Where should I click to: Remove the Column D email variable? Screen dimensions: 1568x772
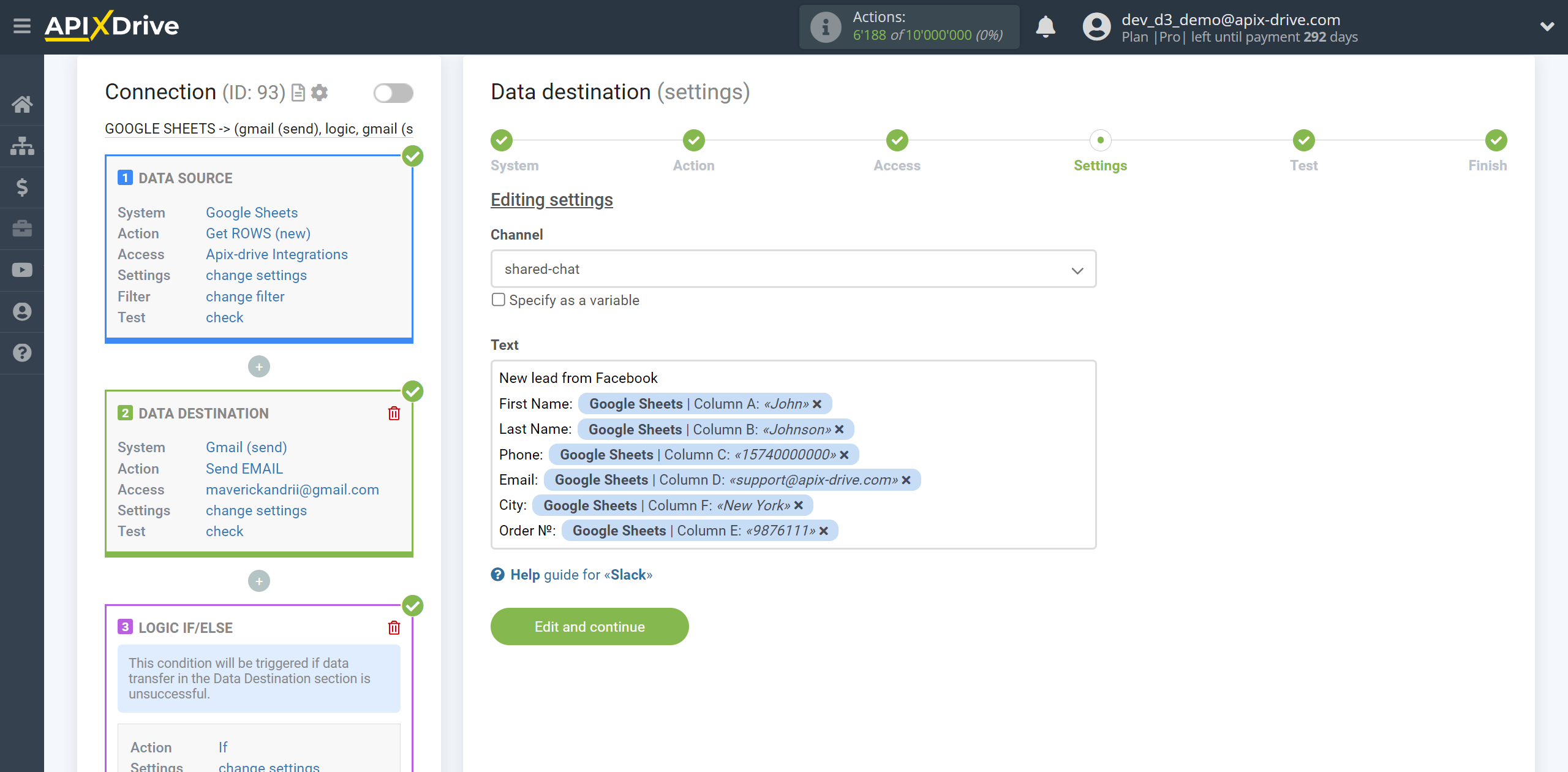coord(907,480)
